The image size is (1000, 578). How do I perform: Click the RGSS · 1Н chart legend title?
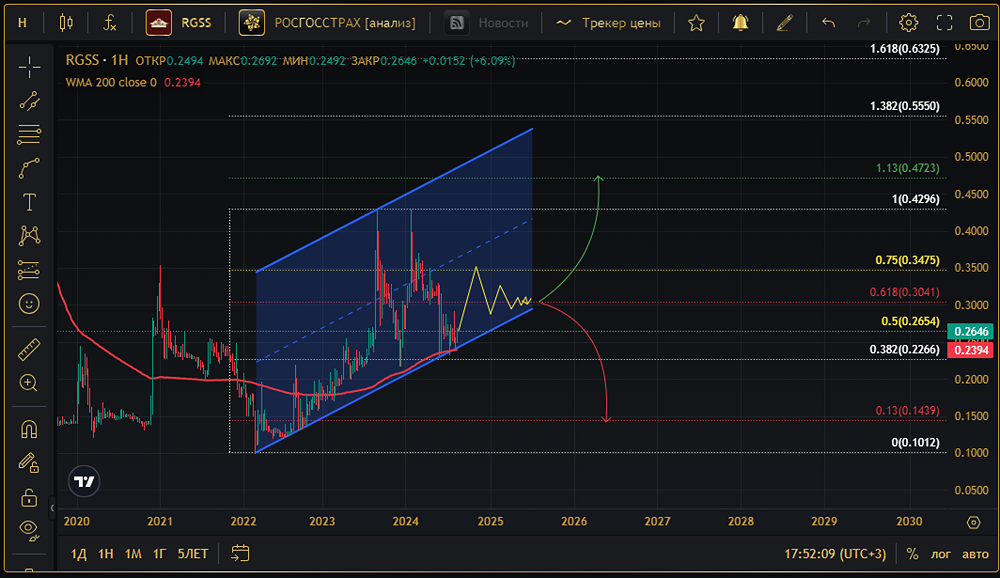96,60
